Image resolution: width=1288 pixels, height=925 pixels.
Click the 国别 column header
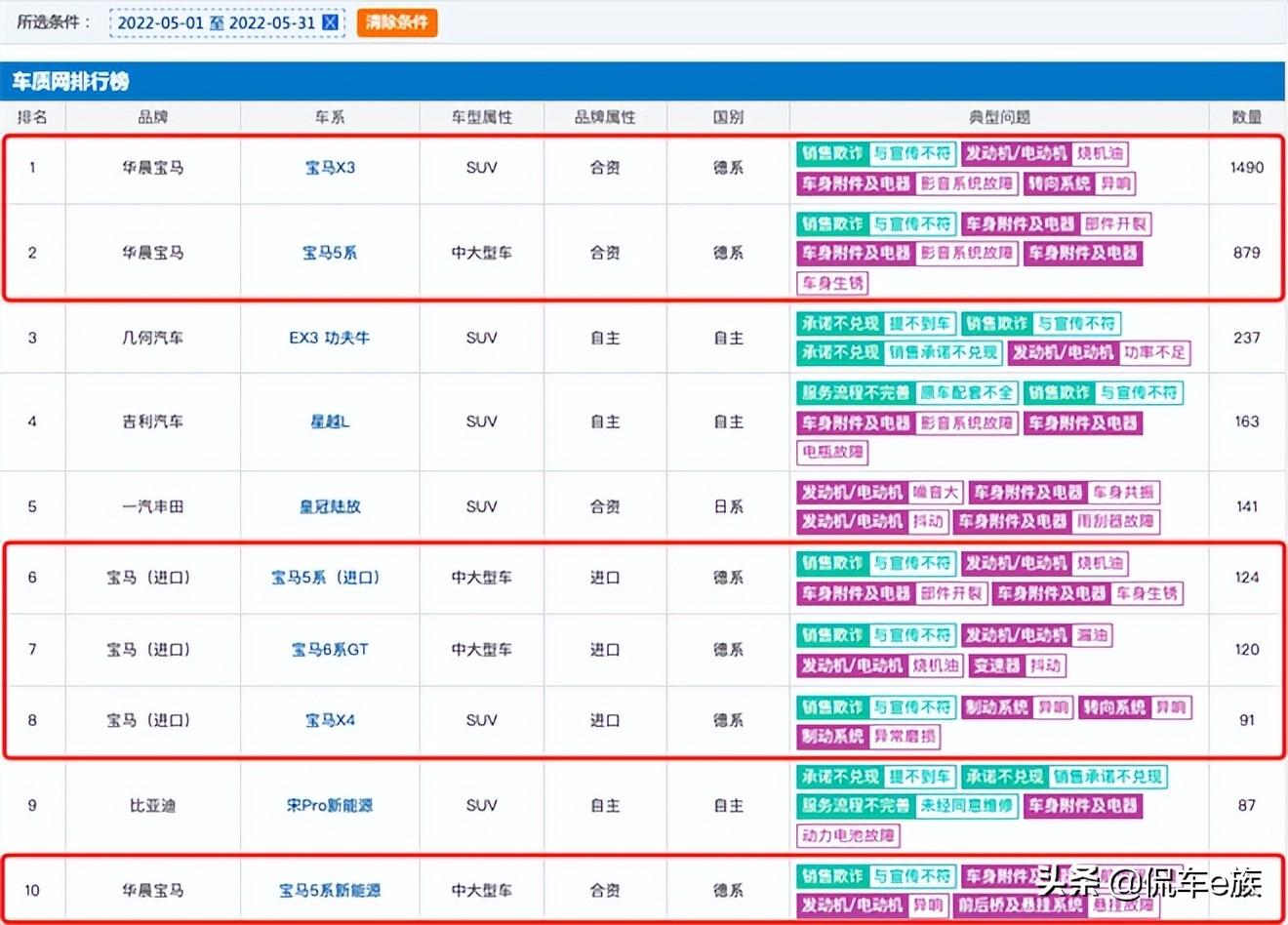[728, 117]
